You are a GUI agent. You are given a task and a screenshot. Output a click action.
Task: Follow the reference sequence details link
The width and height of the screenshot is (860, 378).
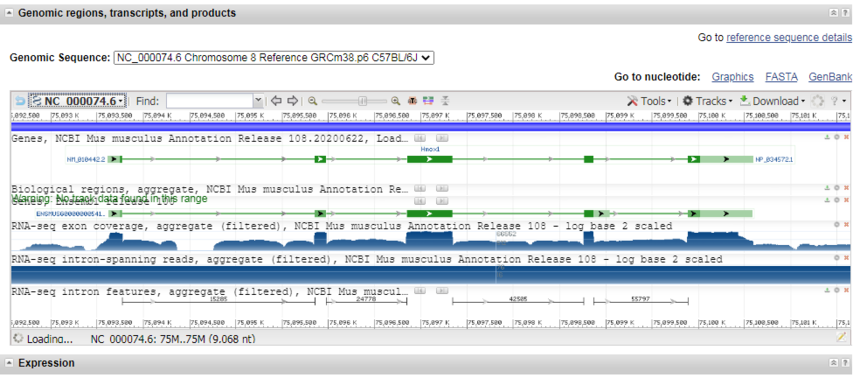pyautogui.click(x=789, y=37)
